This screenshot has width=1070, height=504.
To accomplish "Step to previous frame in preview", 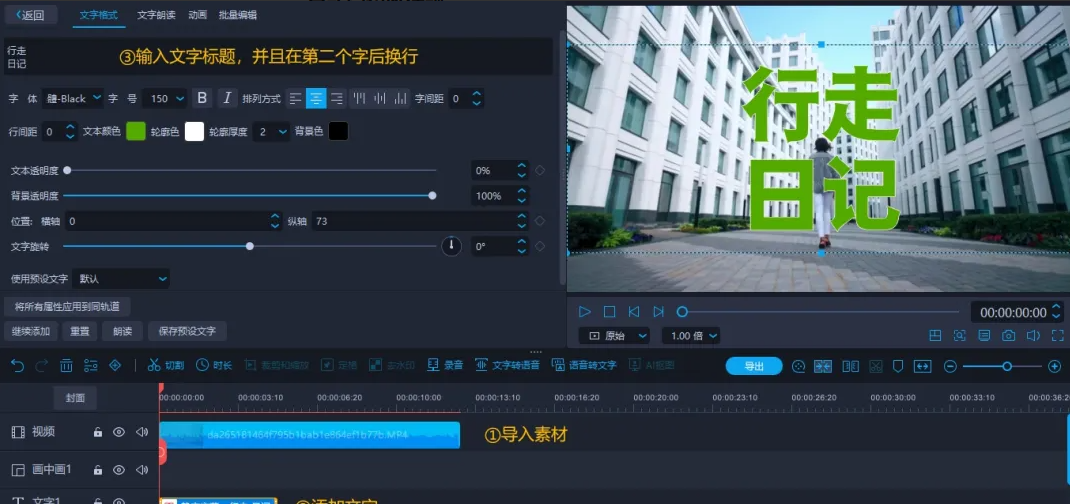I will [634, 312].
